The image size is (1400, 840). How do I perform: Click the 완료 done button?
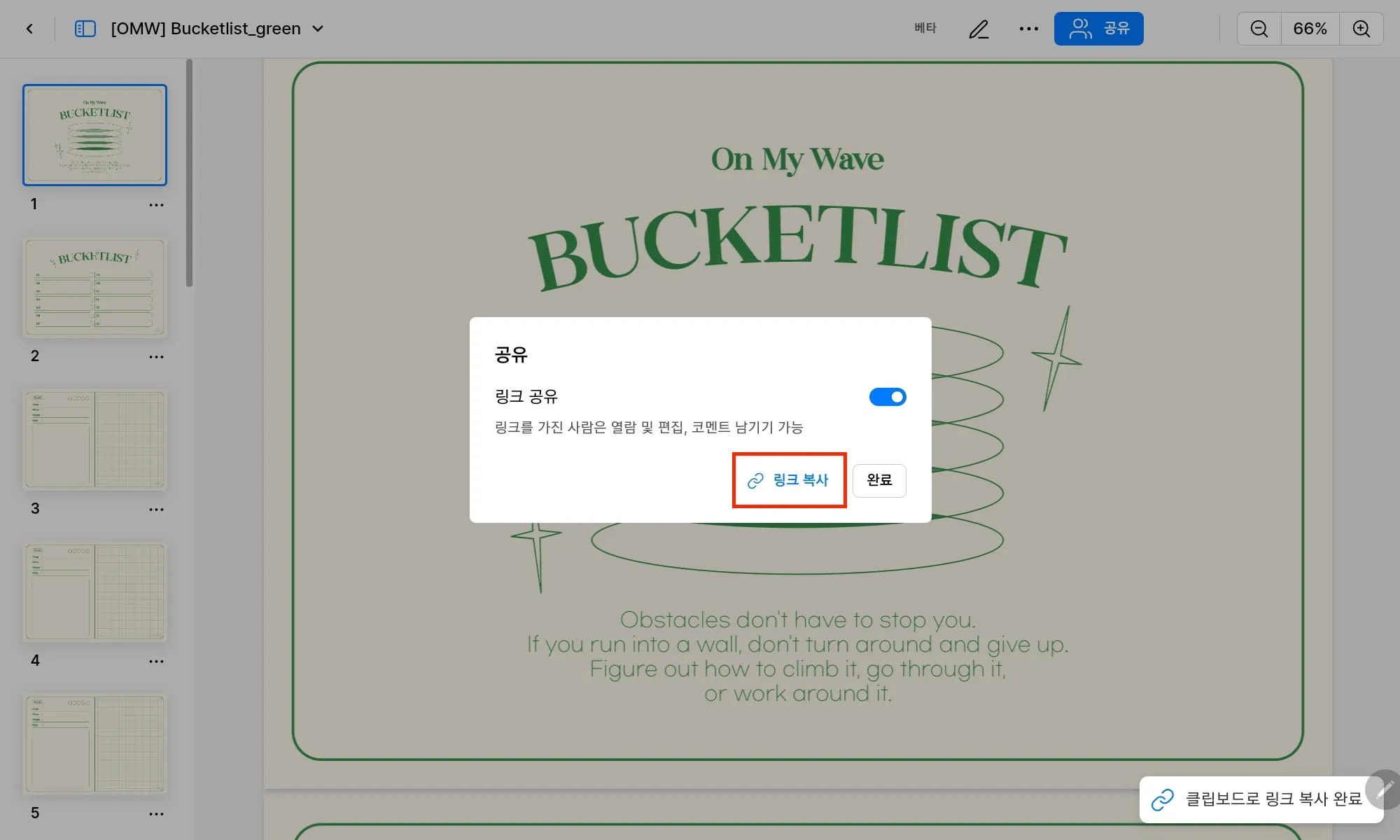[878, 480]
